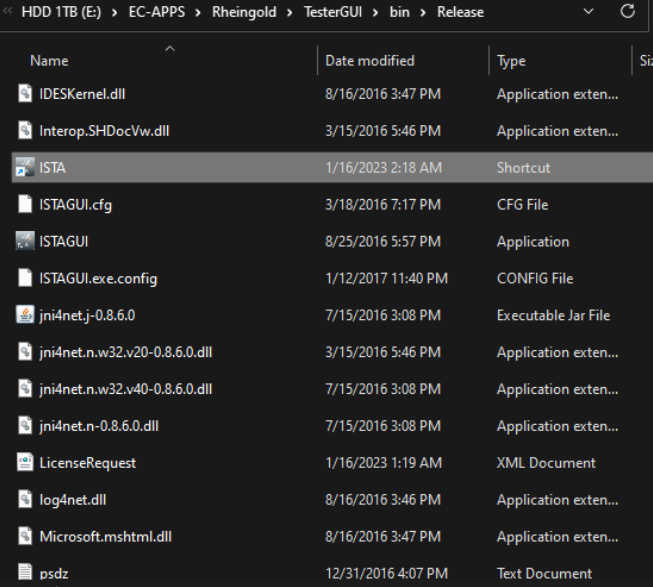This screenshot has width=653, height=587.
Task: Click the ISTAGUI.exe.config file icon
Action: pos(25,278)
